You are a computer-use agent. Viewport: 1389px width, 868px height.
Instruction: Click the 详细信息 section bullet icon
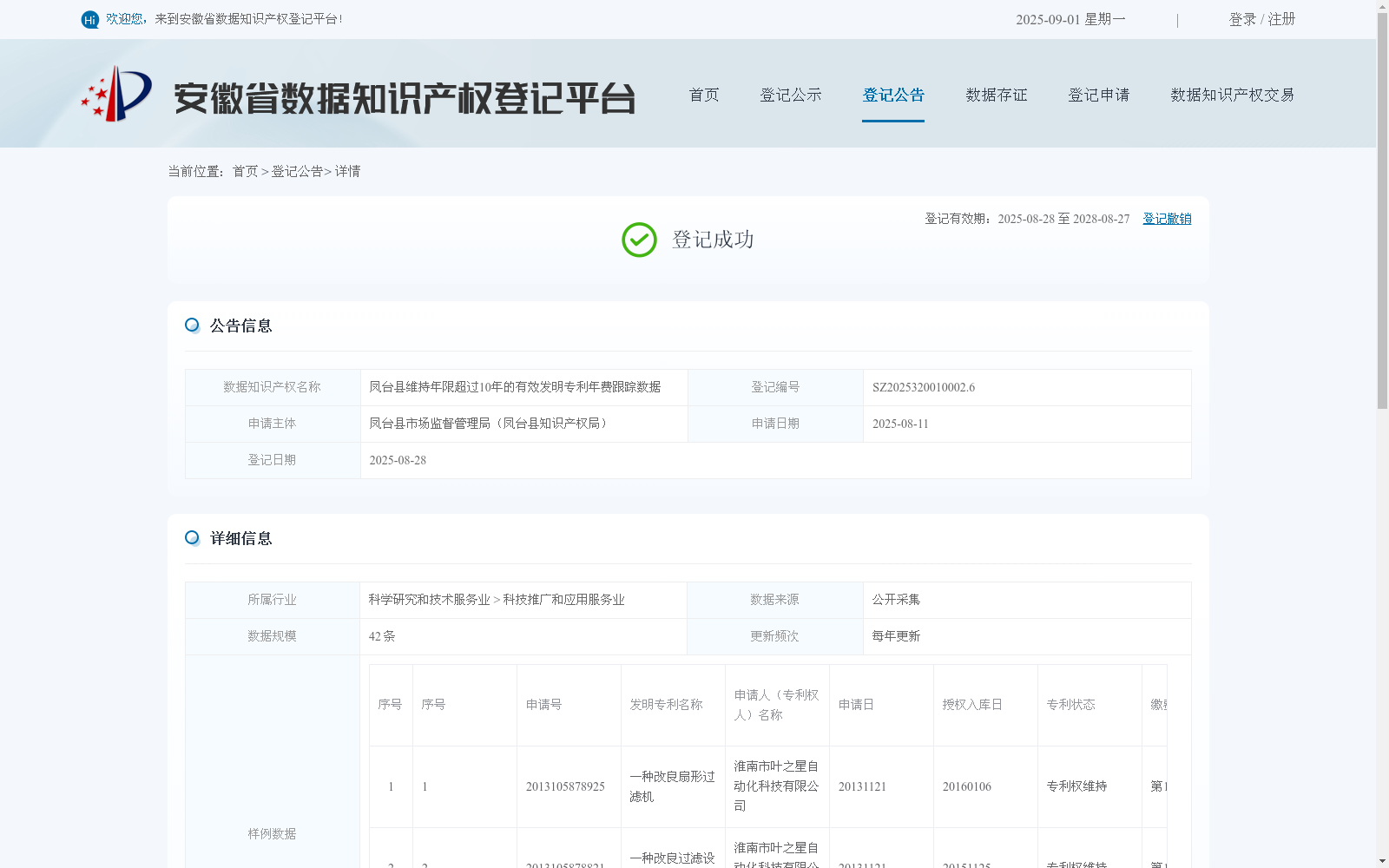pyautogui.click(x=192, y=537)
